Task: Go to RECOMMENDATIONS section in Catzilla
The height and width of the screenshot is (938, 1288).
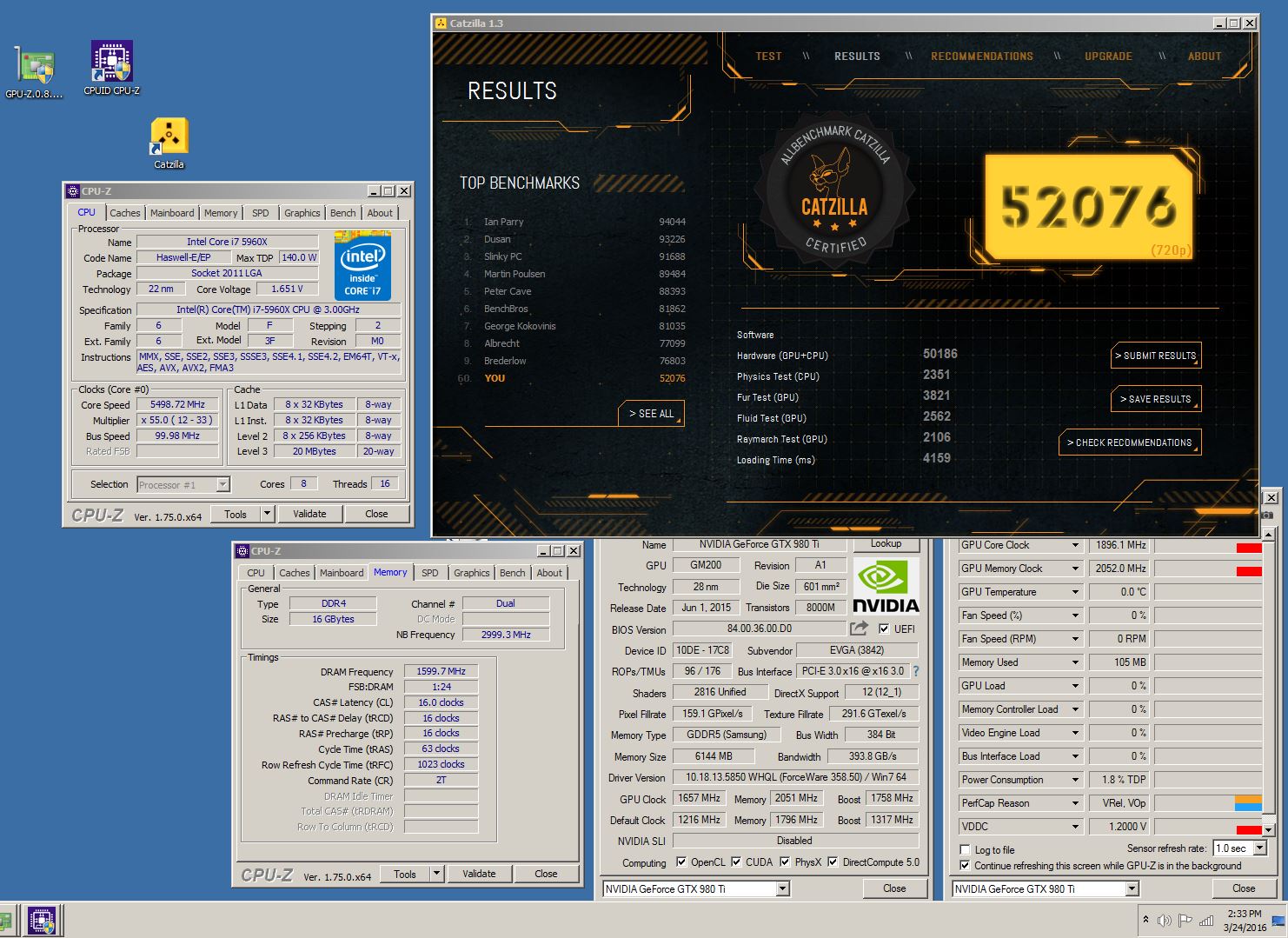Action: [982, 57]
